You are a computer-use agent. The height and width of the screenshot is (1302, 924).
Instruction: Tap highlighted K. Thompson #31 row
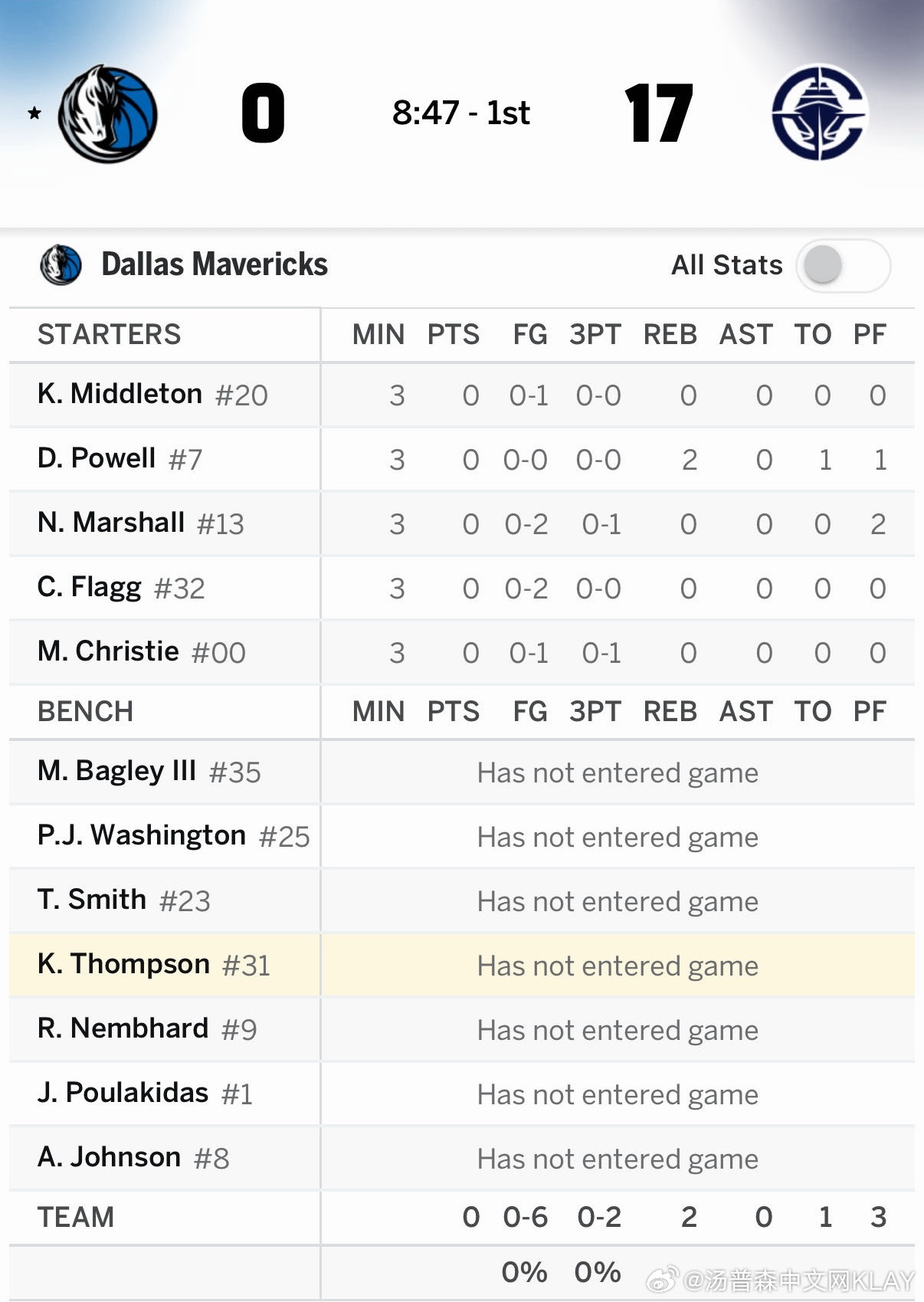(x=153, y=965)
